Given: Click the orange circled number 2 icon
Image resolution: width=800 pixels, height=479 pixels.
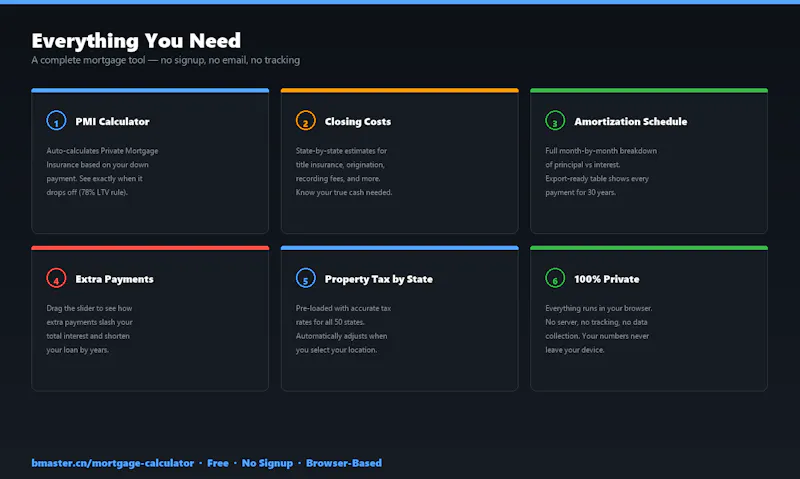Looking at the screenshot, I should click(x=306, y=121).
